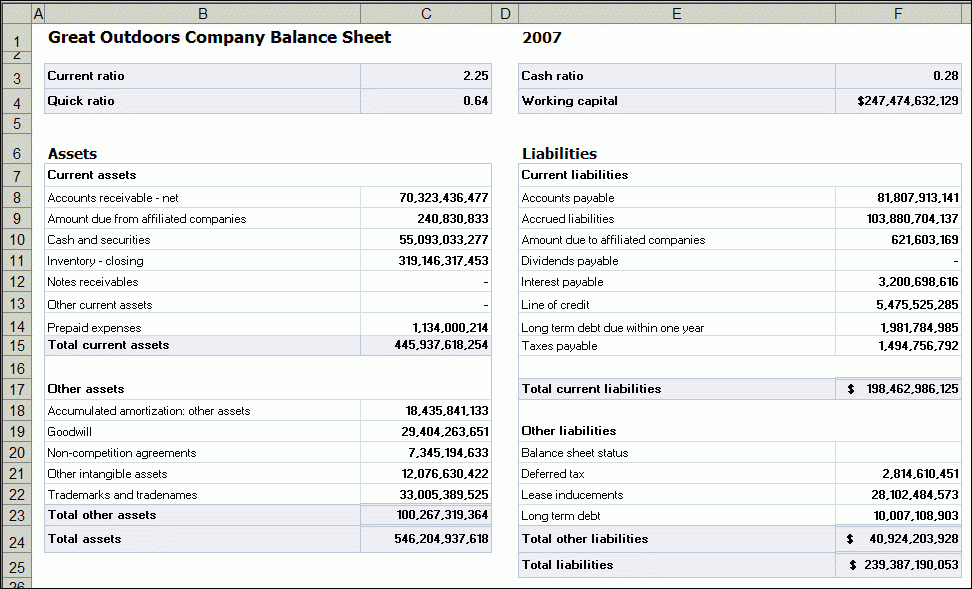The image size is (972, 589).
Task: Select column E header
Action: pyautogui.click(x=676, y=13)
